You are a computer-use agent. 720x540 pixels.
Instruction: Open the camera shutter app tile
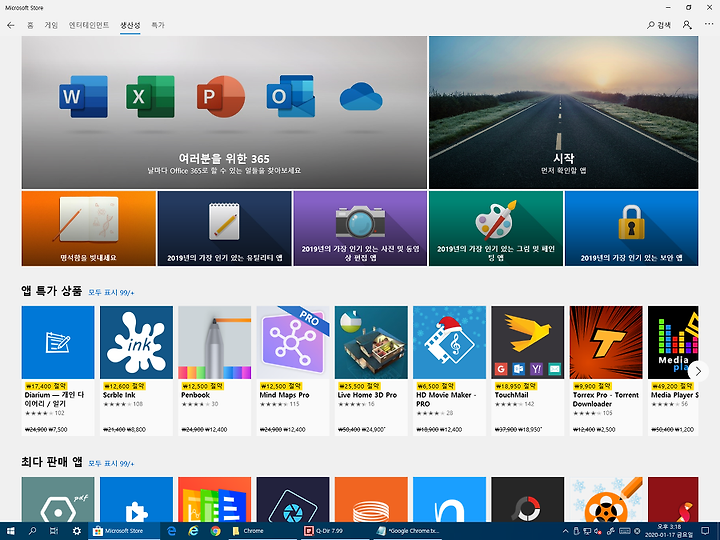click(x=293, y=500)
